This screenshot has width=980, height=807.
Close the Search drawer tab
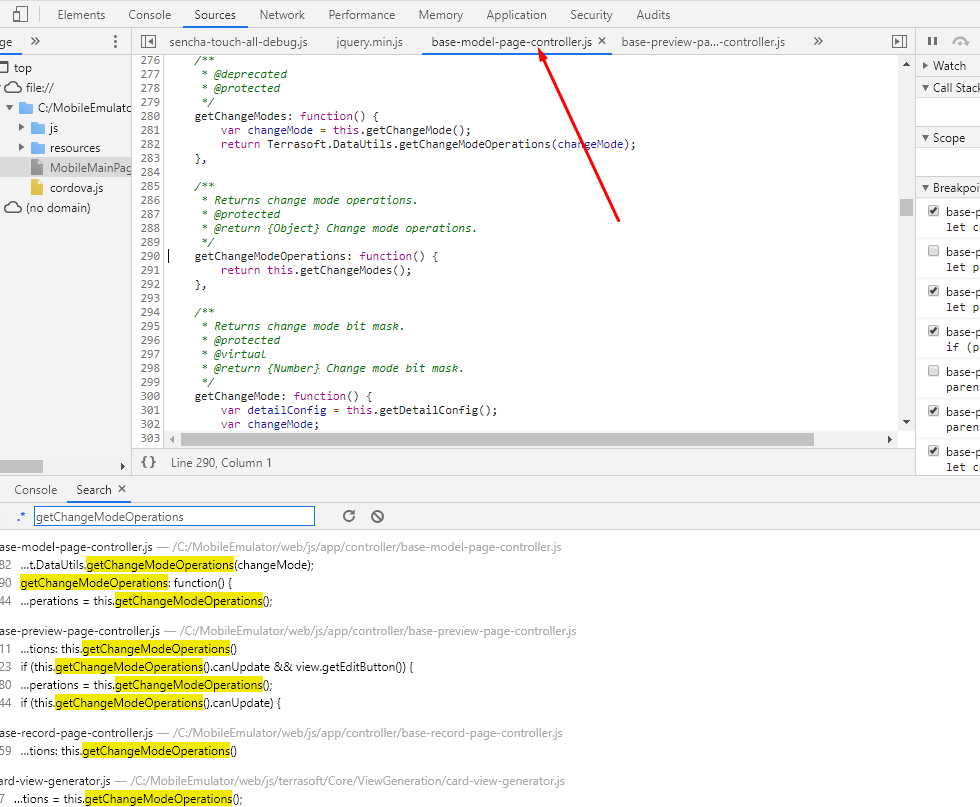click(122, 489)
